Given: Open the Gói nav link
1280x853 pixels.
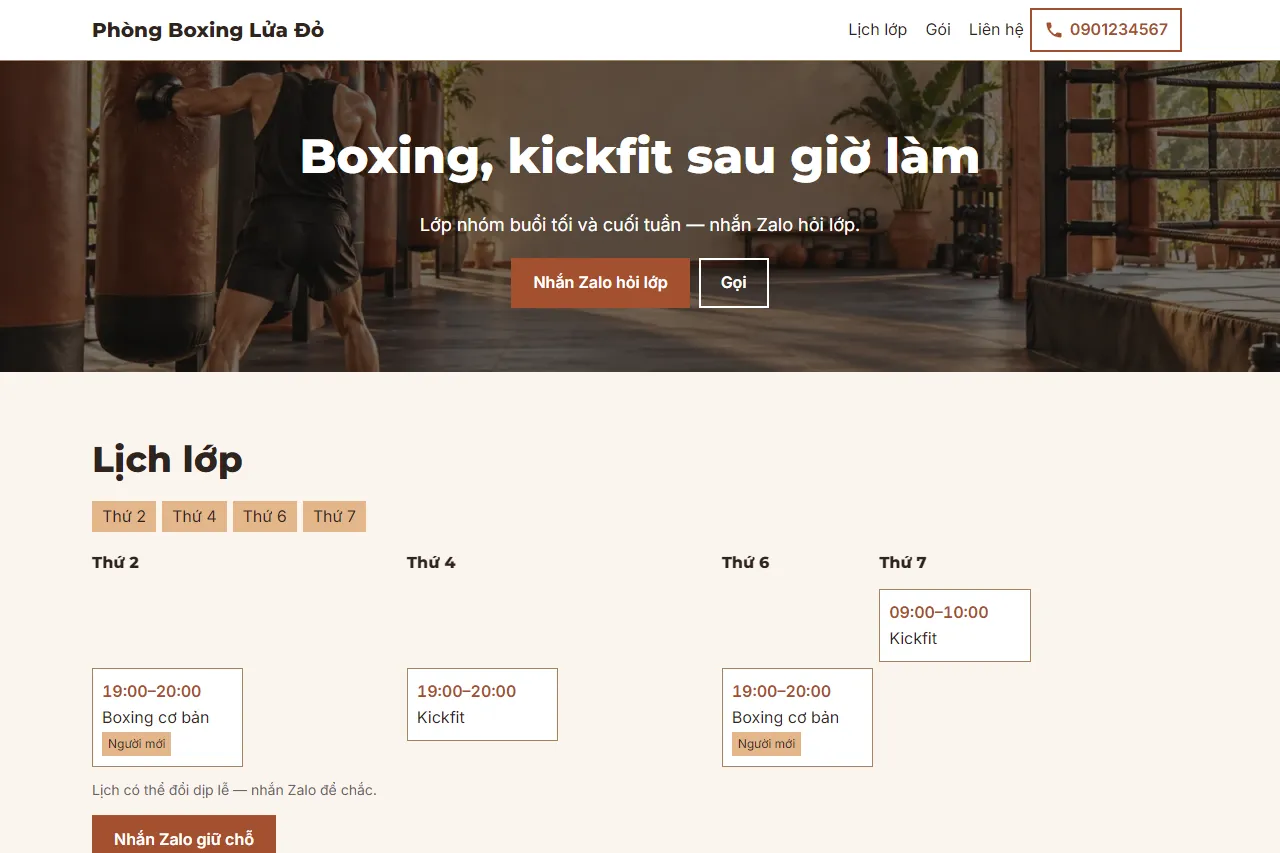Looking at the screenshot, I should [x=938, y=30].
